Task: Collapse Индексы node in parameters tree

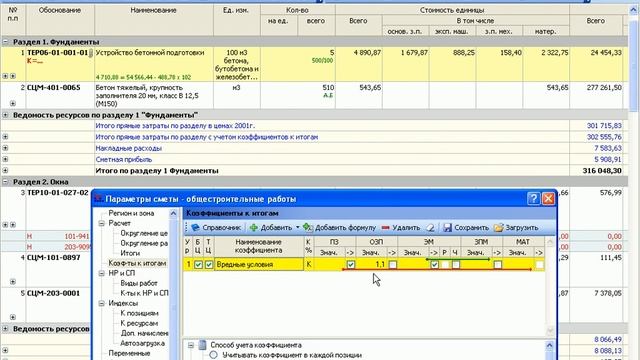Action: pos(102,303)
